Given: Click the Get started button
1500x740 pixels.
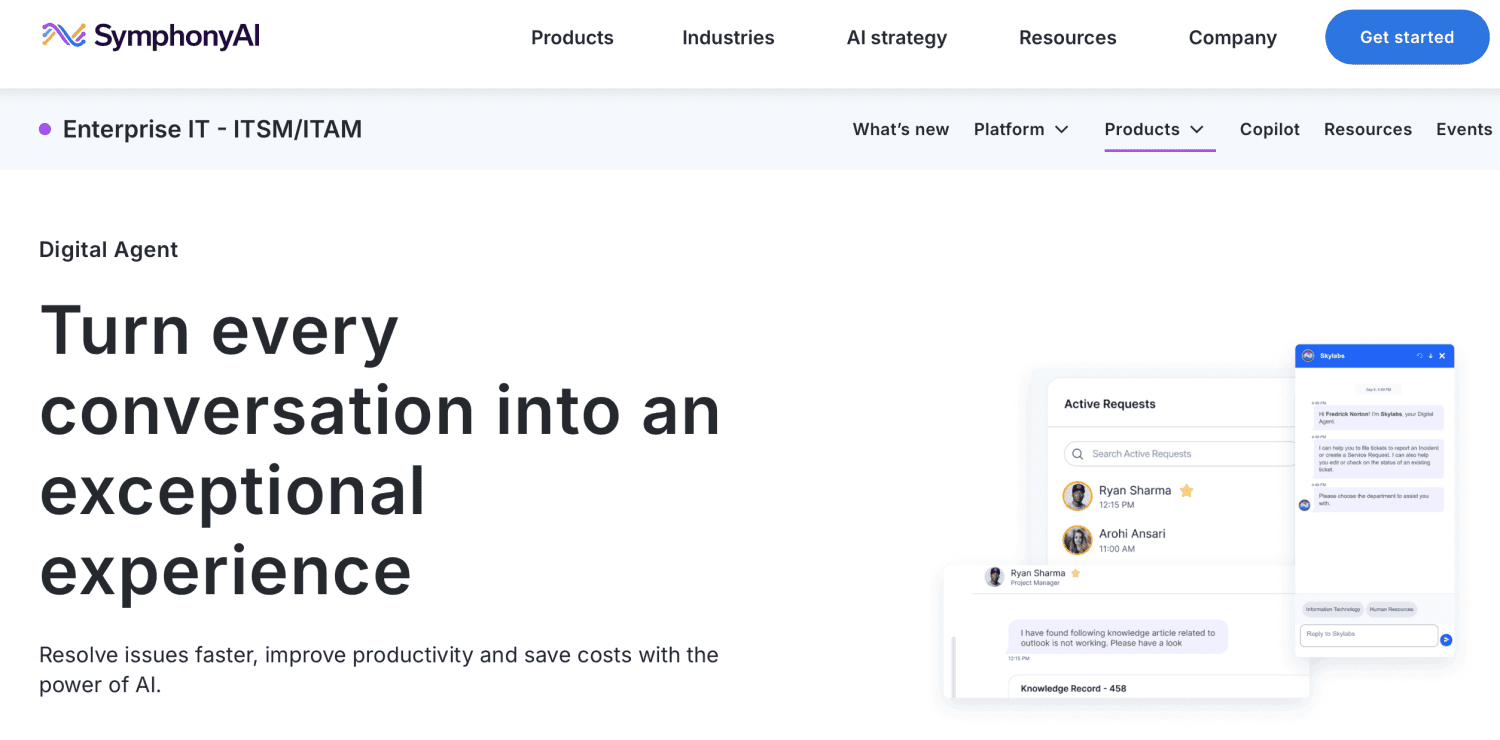Looking at the screenshot, I should click(1406, 37).
